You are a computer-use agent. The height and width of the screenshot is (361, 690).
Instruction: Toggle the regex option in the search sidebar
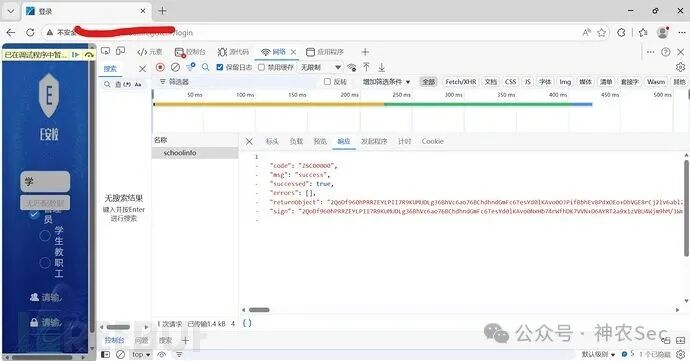coord(127,84)
